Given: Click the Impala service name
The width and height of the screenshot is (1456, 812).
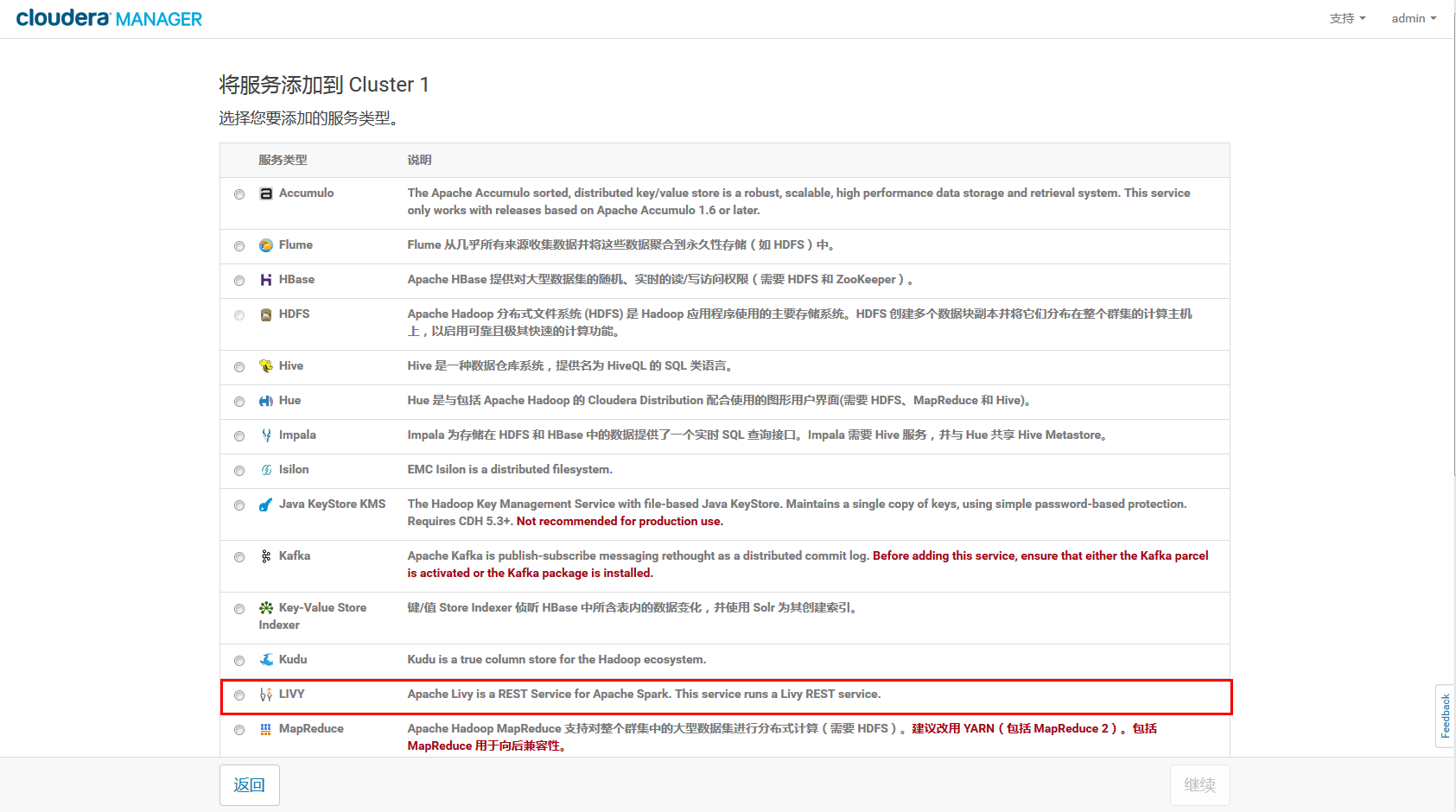Looking at the screenshot, I should pos(297,435).
